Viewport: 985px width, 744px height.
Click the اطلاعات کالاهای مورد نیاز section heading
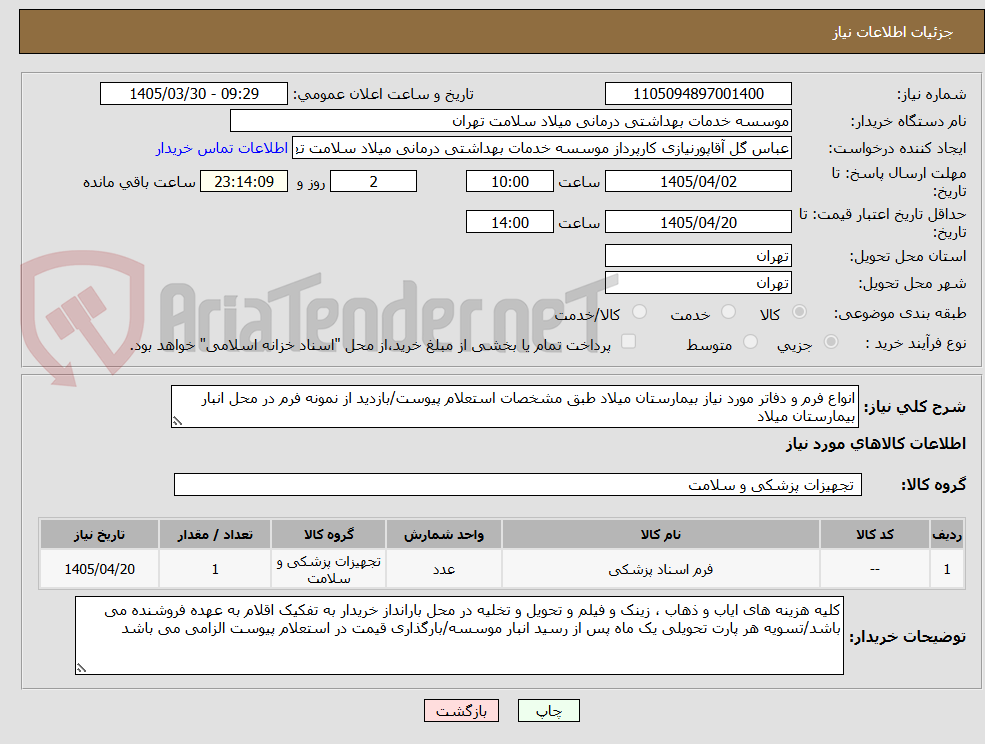coord(876,444)
